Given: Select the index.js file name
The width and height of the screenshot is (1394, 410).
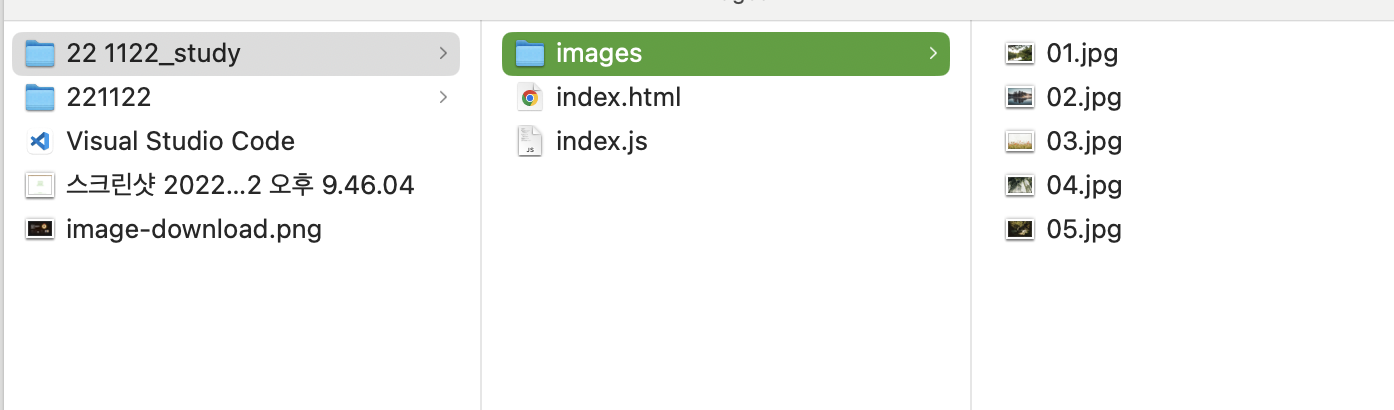Looking at the screenshot, I should pos(602,141).
